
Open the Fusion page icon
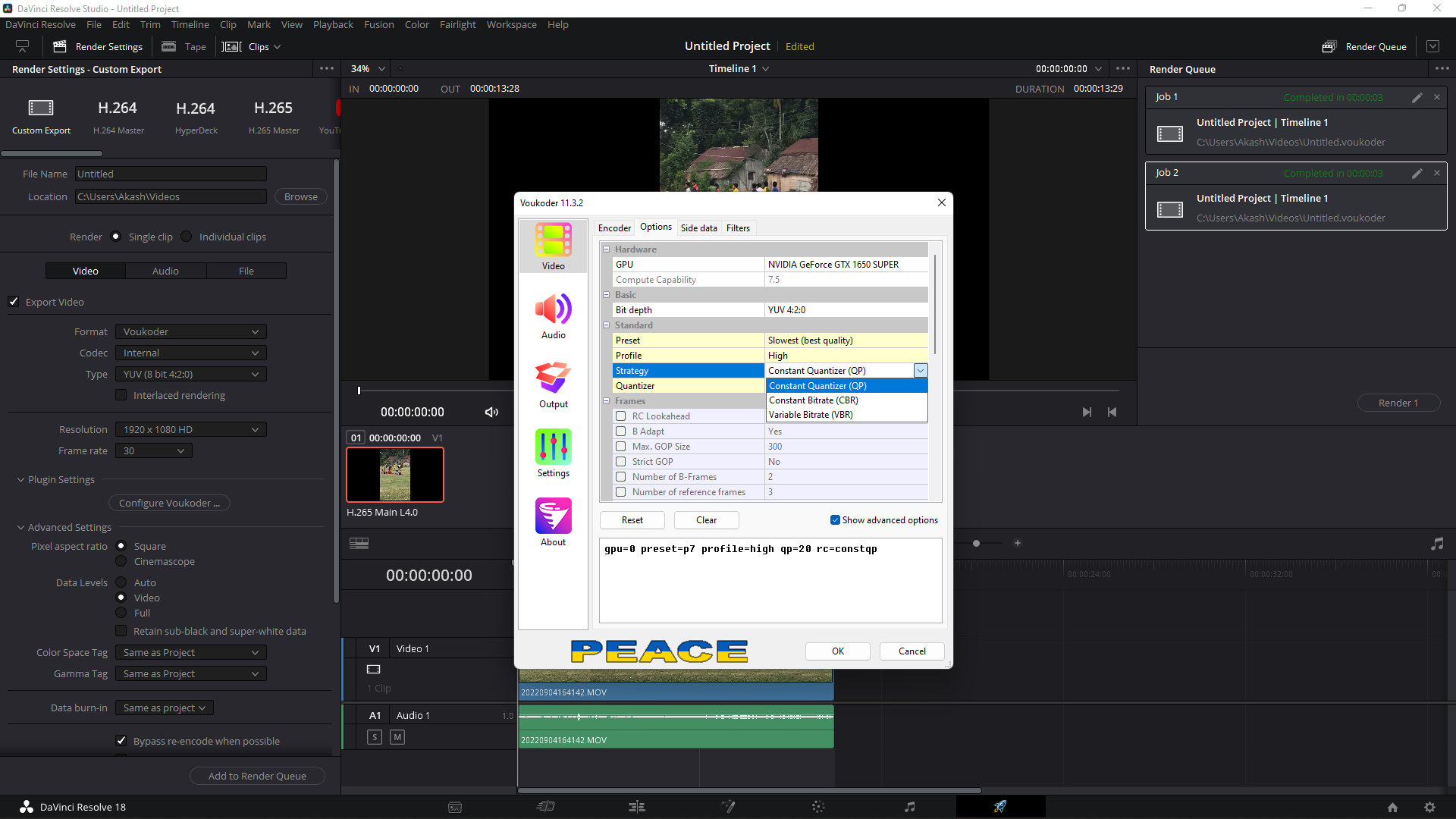(728, 807)
